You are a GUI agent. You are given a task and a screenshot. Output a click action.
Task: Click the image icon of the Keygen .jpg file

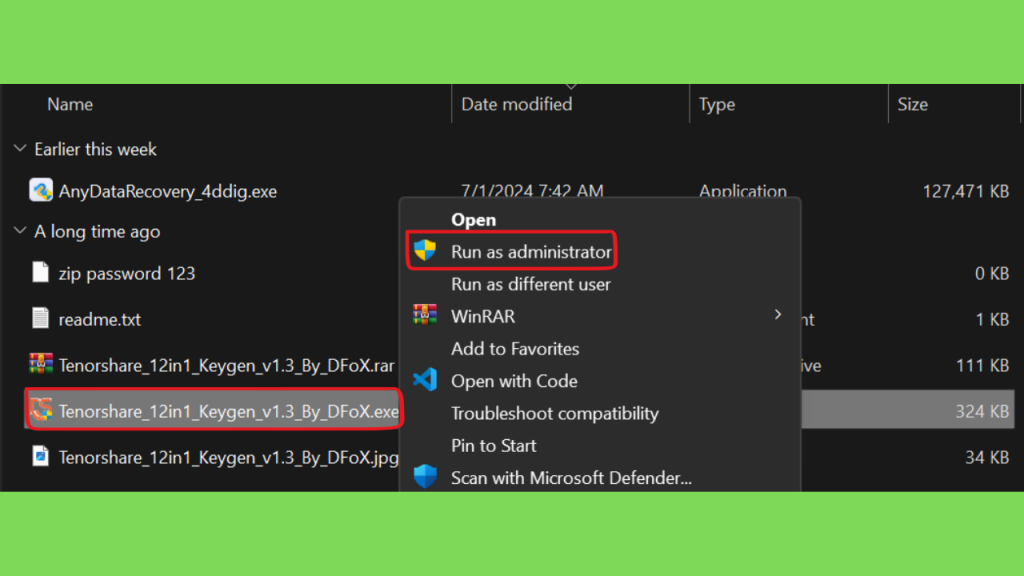click(x=40, y=456)
